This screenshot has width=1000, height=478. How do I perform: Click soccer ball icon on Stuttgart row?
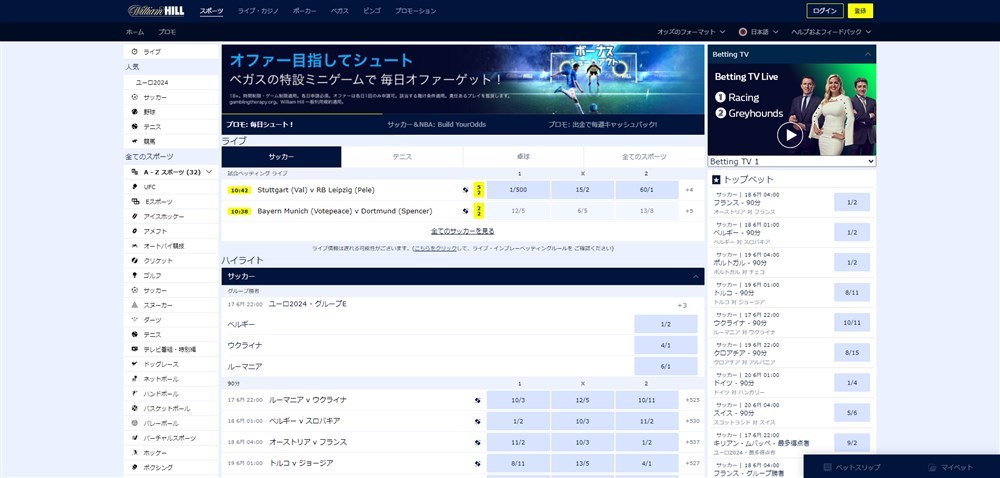[466, 190]
